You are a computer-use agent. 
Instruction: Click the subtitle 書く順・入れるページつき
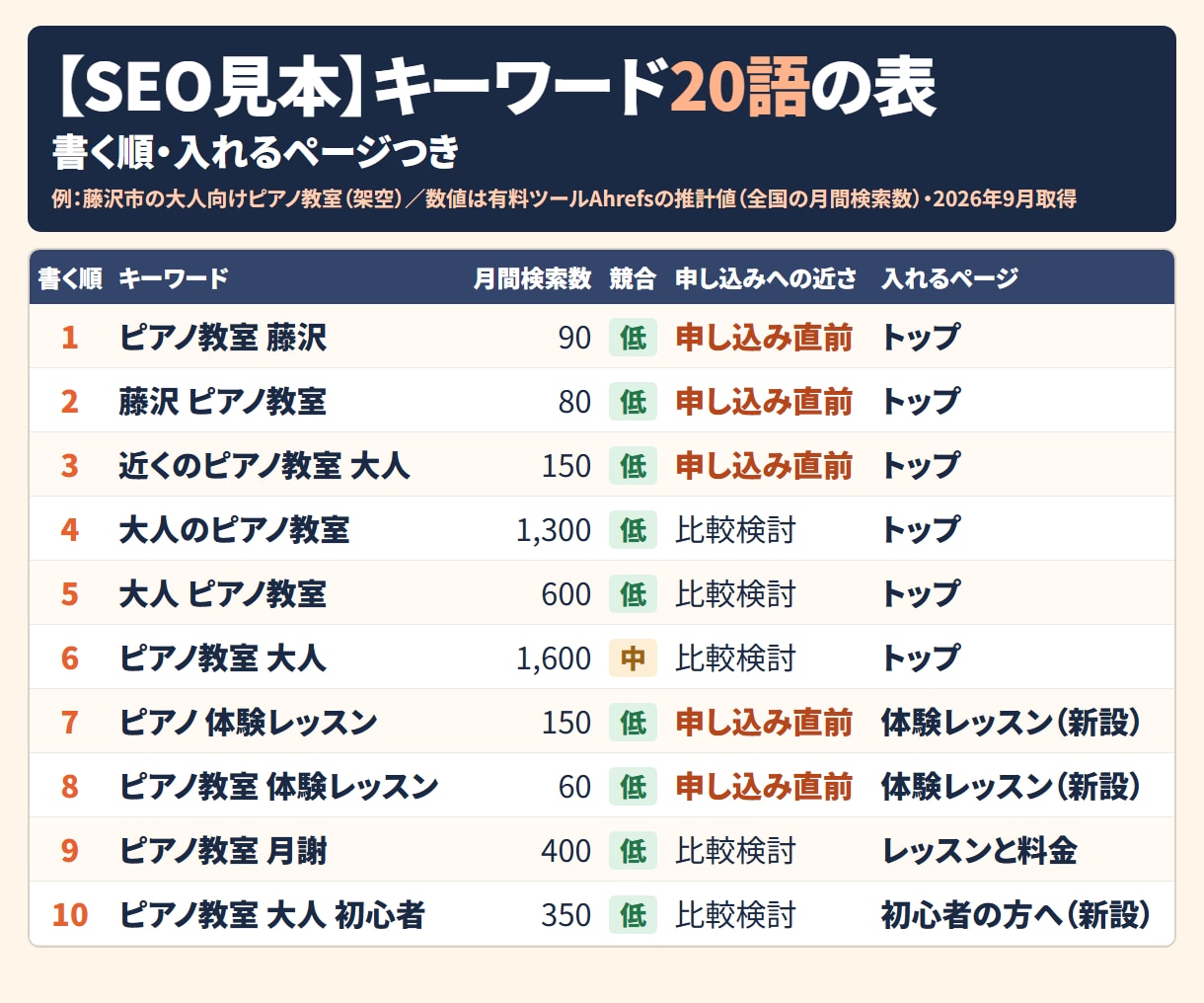[256, 152]
